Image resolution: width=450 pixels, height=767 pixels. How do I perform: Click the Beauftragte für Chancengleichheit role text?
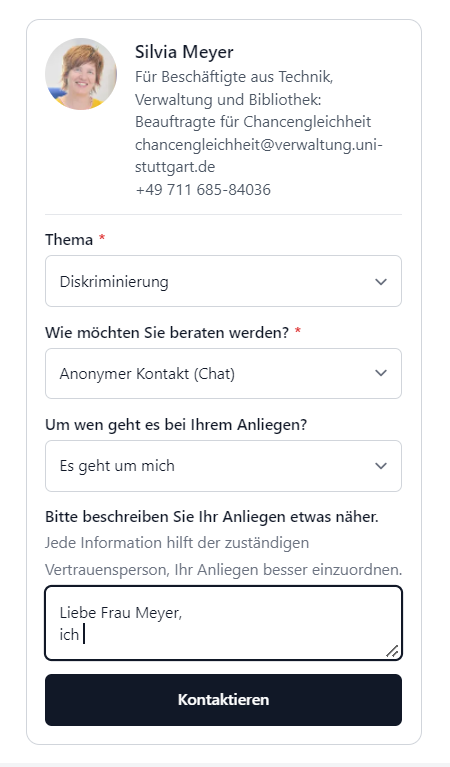tap(253, 121)
